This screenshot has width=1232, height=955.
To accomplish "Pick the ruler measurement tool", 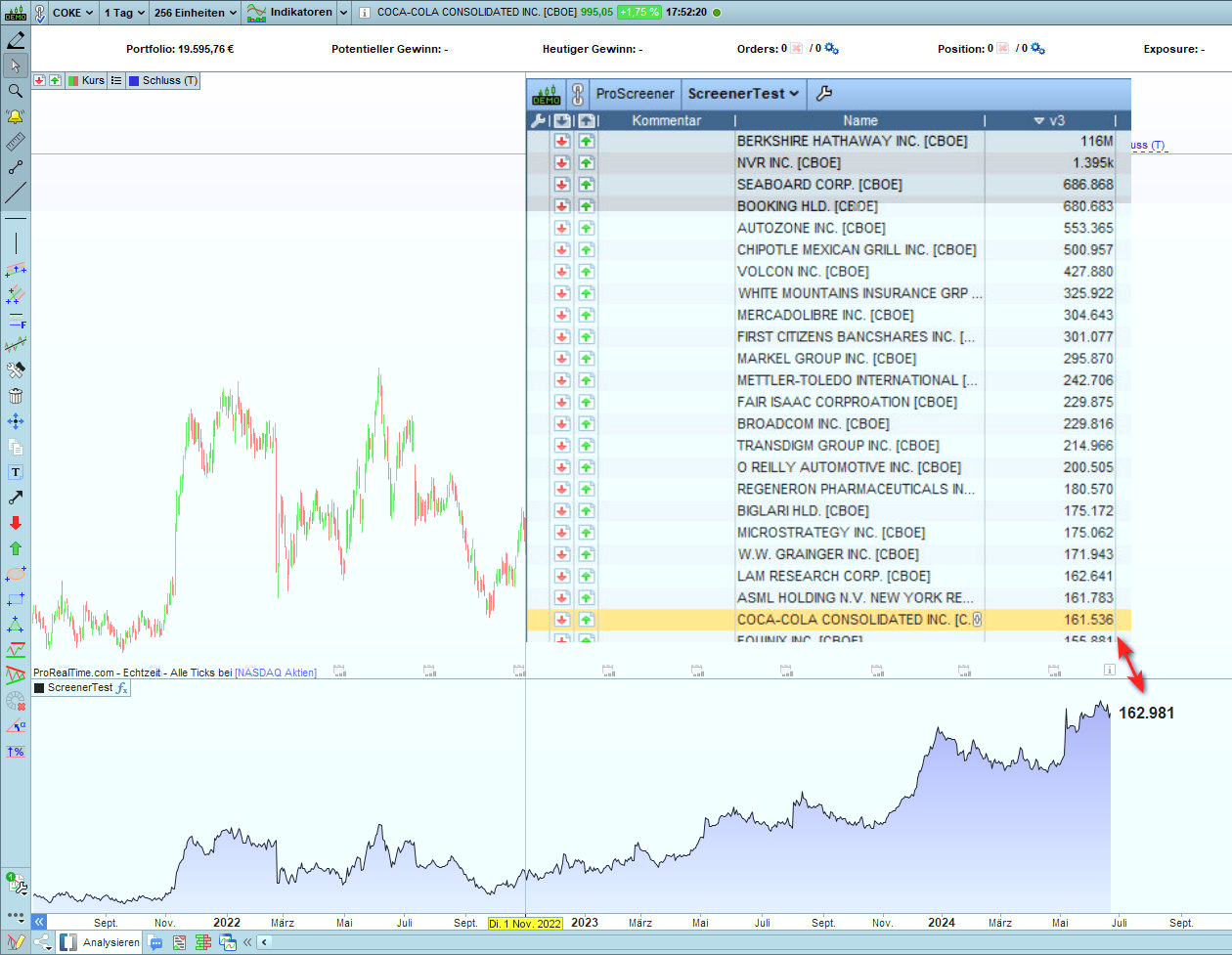I will [16, 142].
